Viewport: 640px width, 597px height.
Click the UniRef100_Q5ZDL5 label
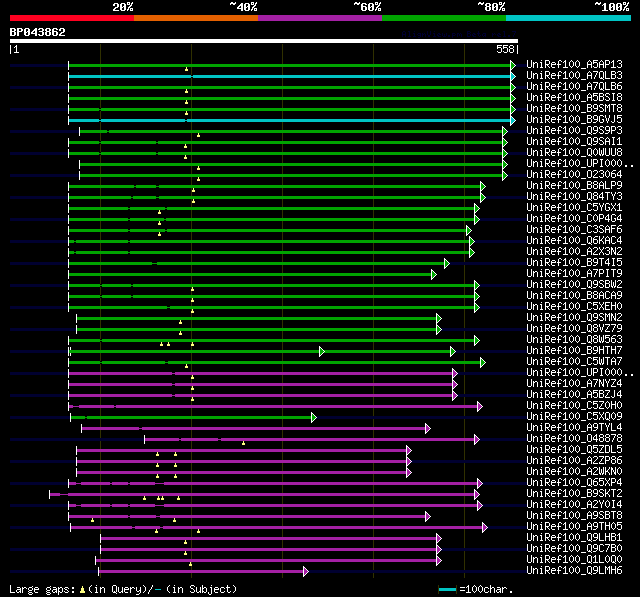pyautogui.click(x=574, y=450)
